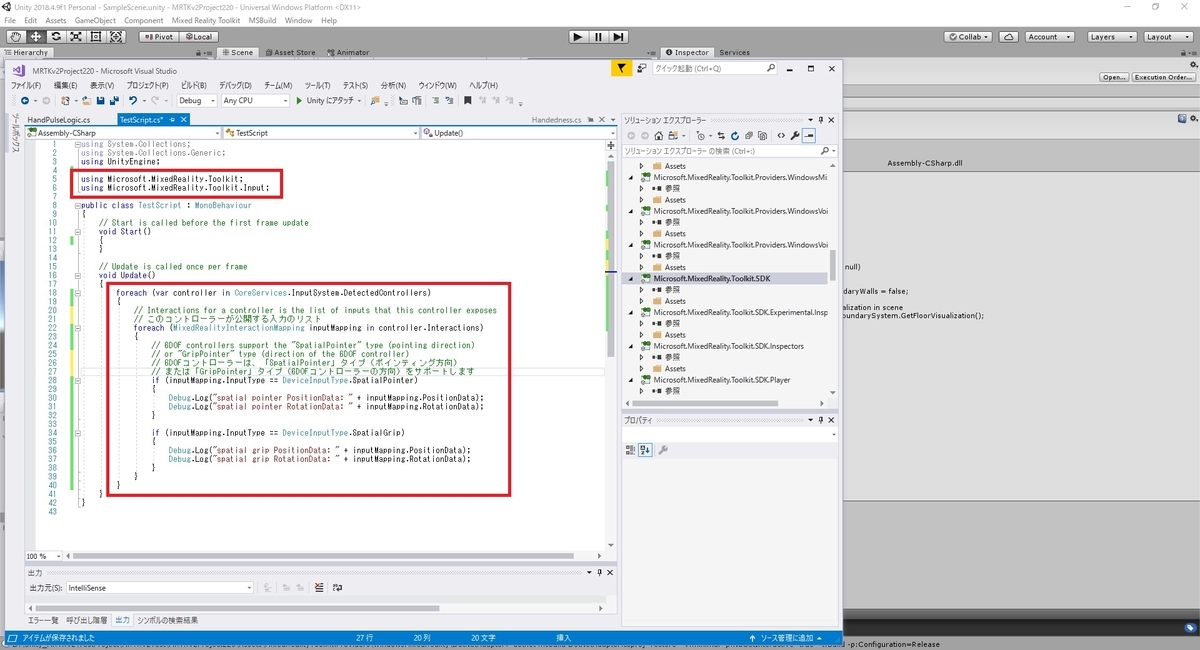Screen dimensions: 1200x650
Task: Click bookmark icon in Visual Studio toolbar
Action: click(x=467, y=100)
